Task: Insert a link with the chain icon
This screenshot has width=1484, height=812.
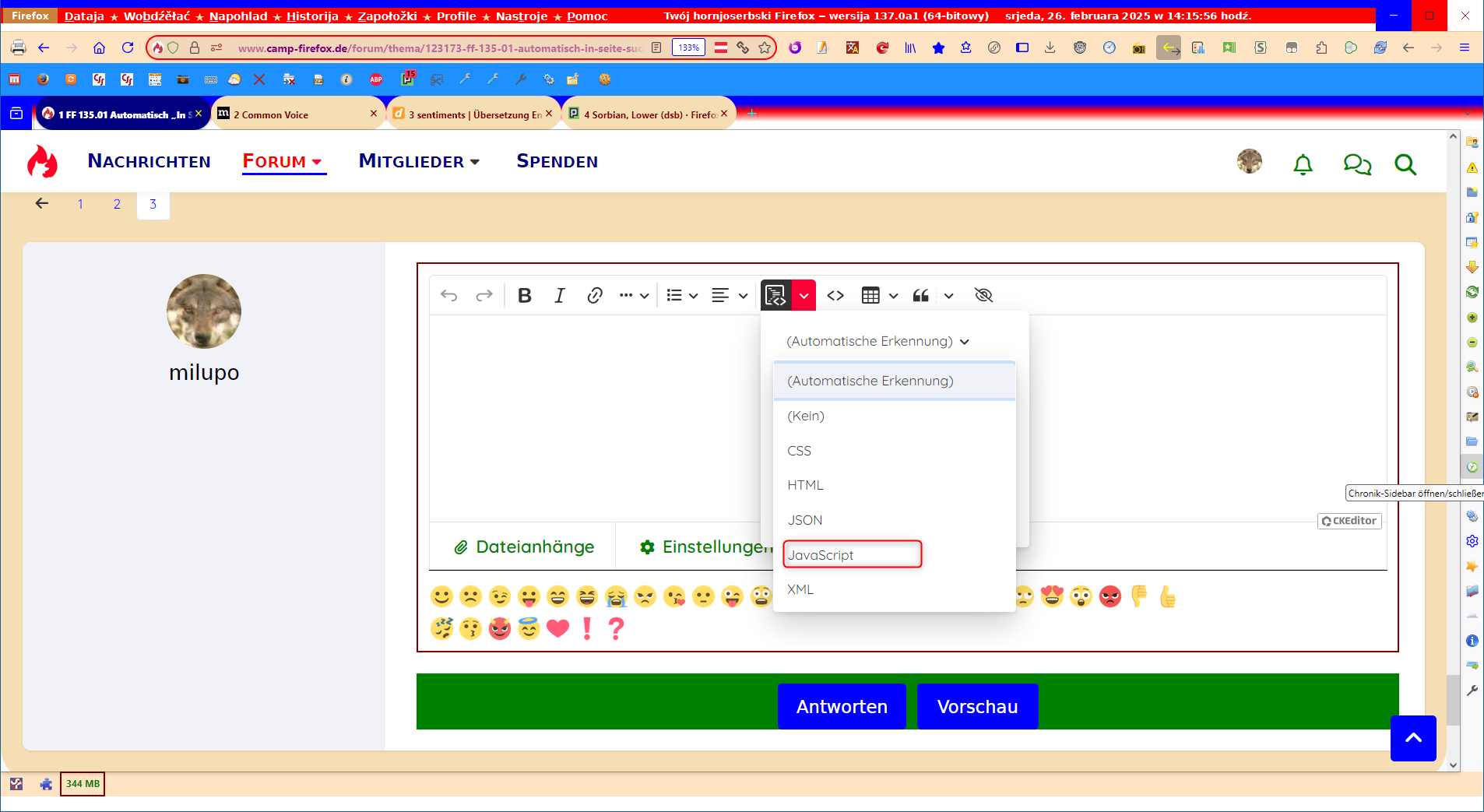Action: 595,295
